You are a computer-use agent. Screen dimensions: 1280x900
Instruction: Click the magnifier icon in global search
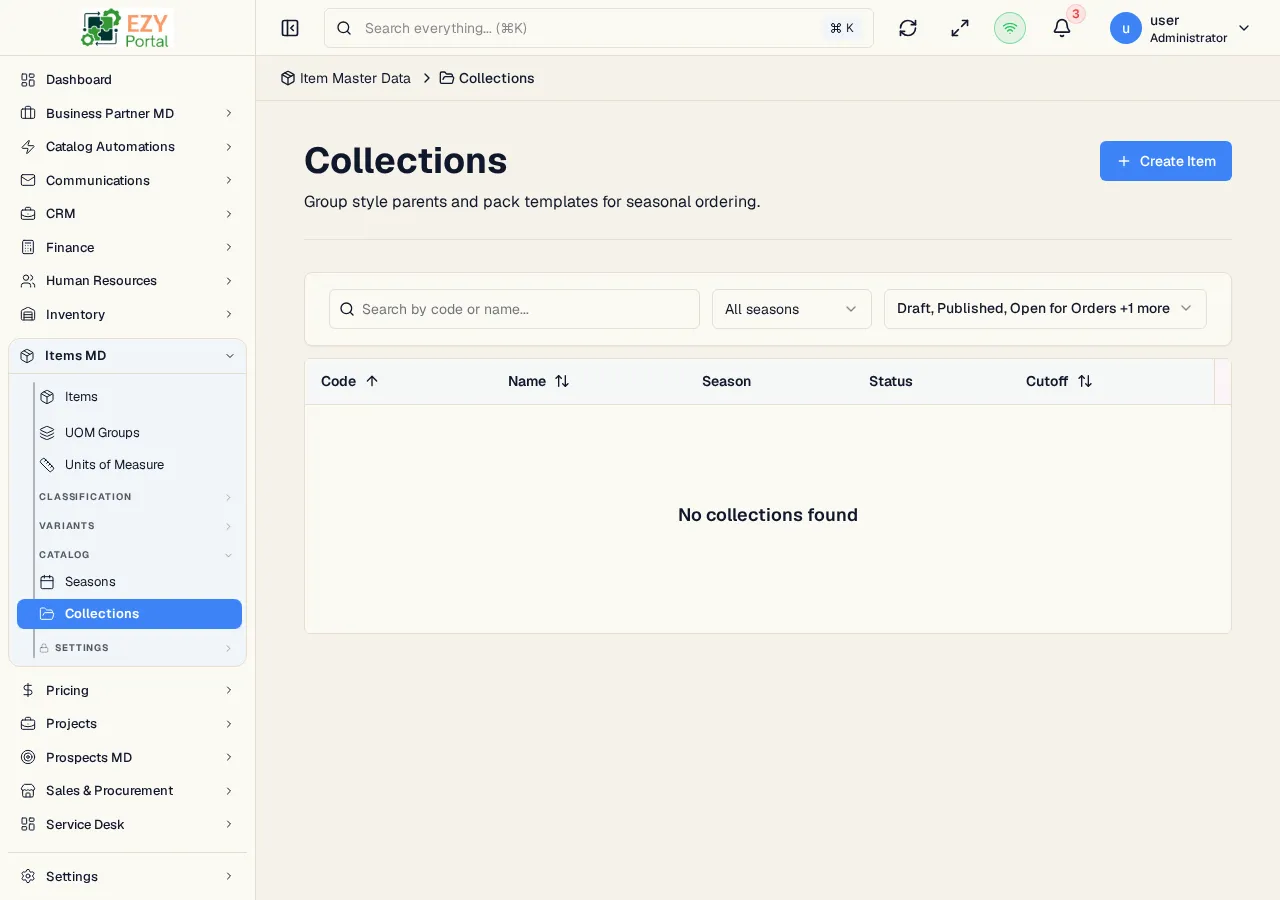coord(344,28)
